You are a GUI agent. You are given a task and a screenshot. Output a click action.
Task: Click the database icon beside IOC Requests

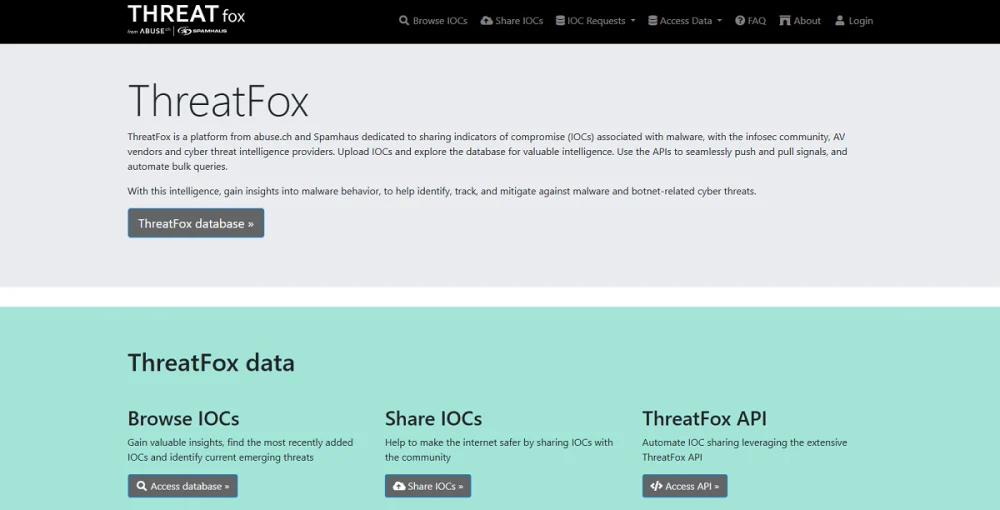pyautogui.click(x=560, y=20)
